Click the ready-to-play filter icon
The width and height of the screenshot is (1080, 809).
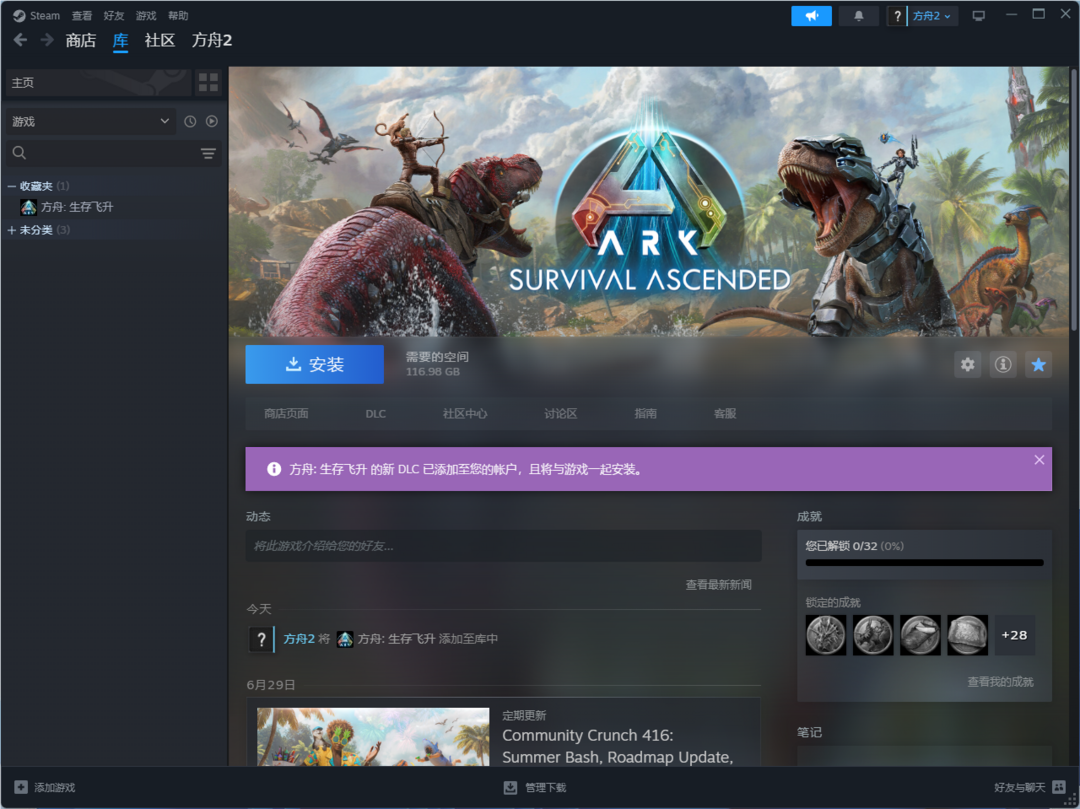click(211, 121)
